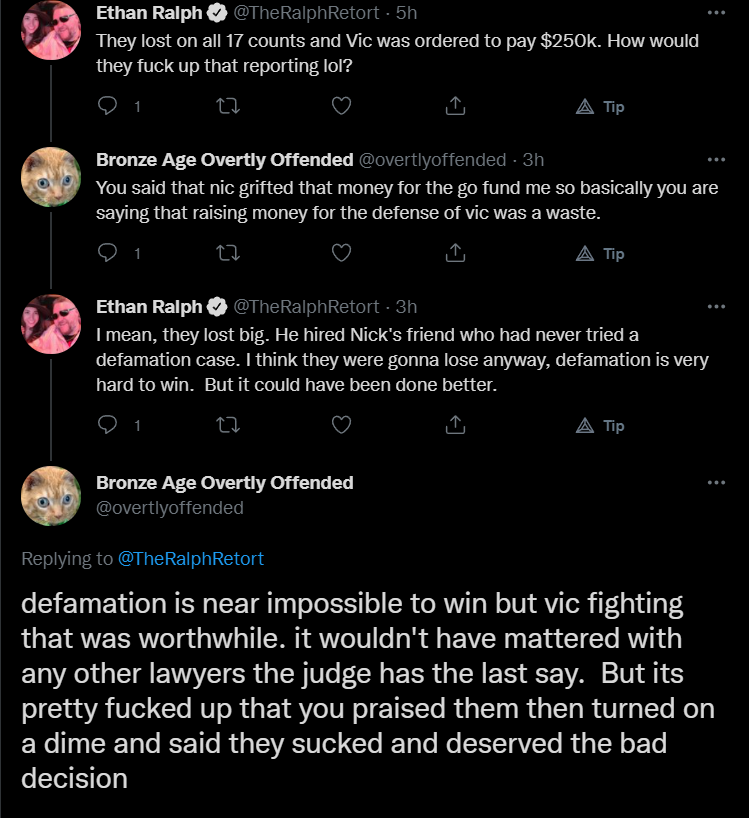Open more options on Ethan Ralph's 3h tweet
This screenshot has width=749, height=818.
716,307
